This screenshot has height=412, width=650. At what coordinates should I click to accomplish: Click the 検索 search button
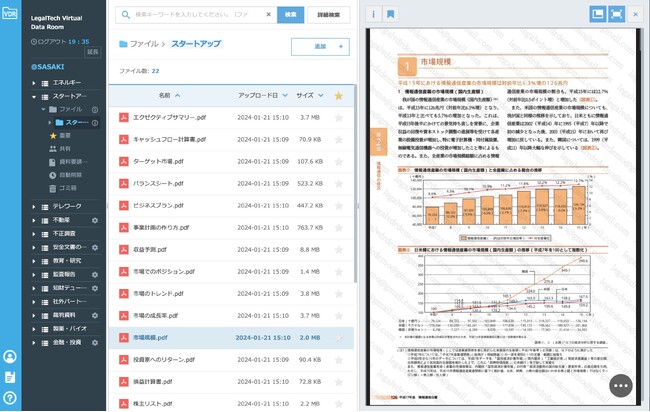click(x=290, y=15)
